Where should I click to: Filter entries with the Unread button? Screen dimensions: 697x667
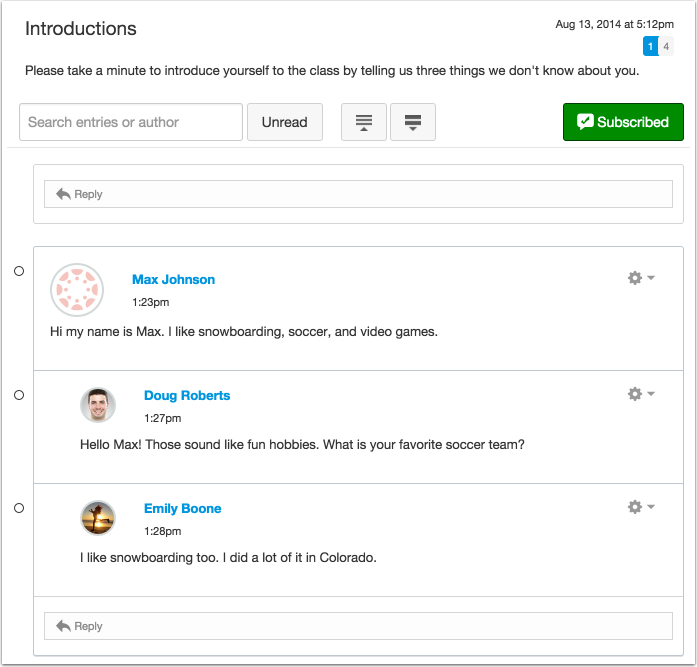(285, 122)
